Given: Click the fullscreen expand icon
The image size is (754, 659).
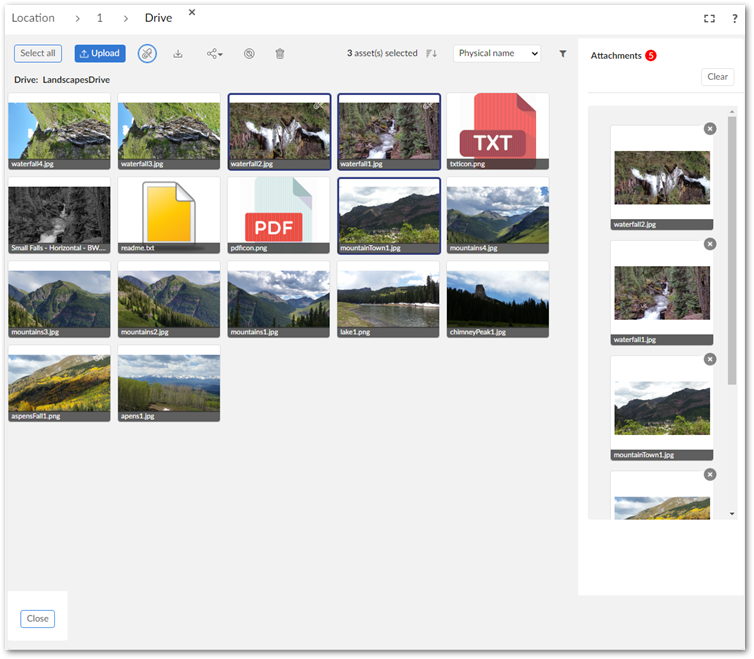Looking at the screenshot, I should (x=709, y=18).
